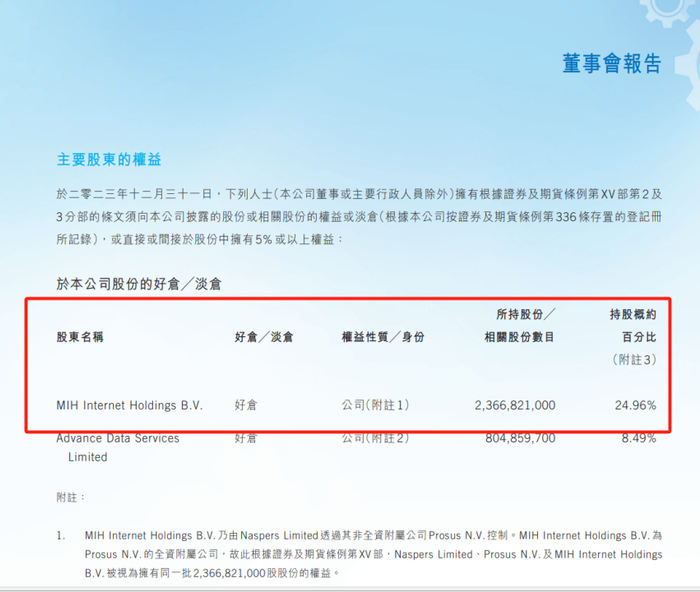Click the 於本公司股份的好倉／淡倉 subheading
The image size is (700, 592).
point(139,283)
